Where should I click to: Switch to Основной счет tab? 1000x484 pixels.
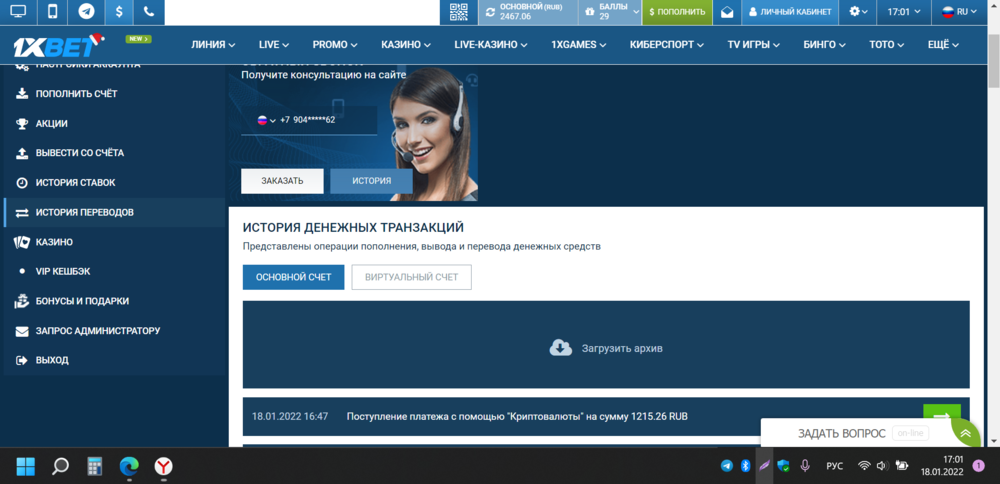(293, 277)
